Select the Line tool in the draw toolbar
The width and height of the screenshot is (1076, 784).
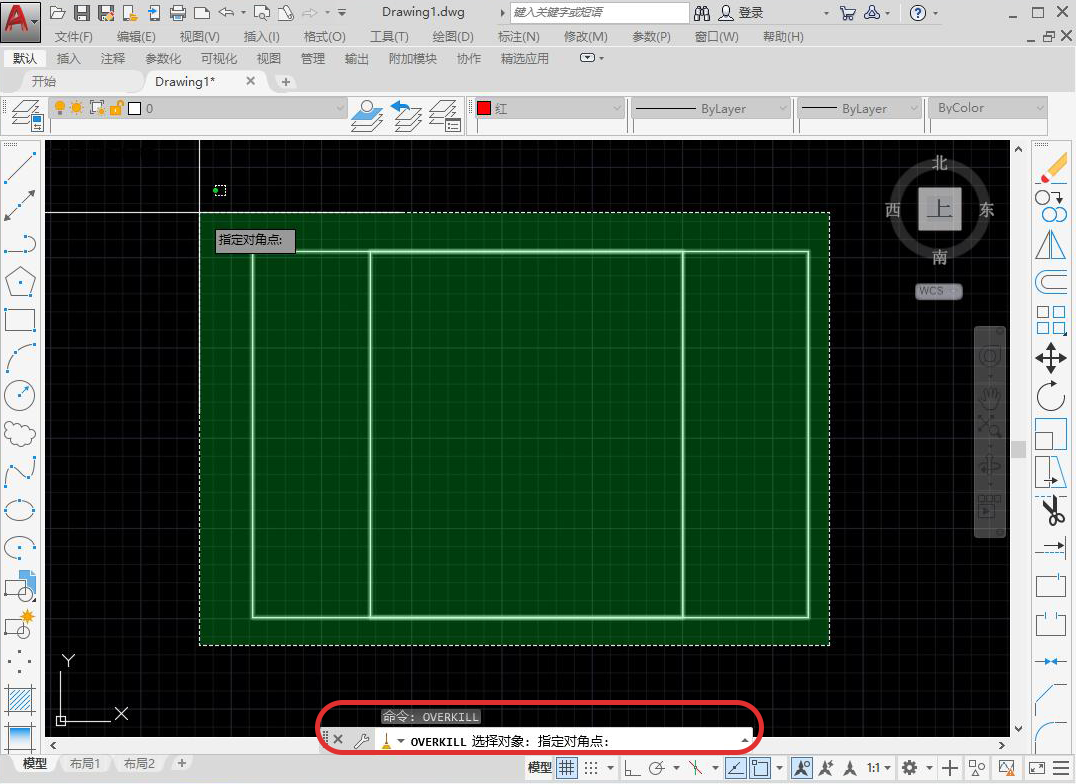click(20, 167)
